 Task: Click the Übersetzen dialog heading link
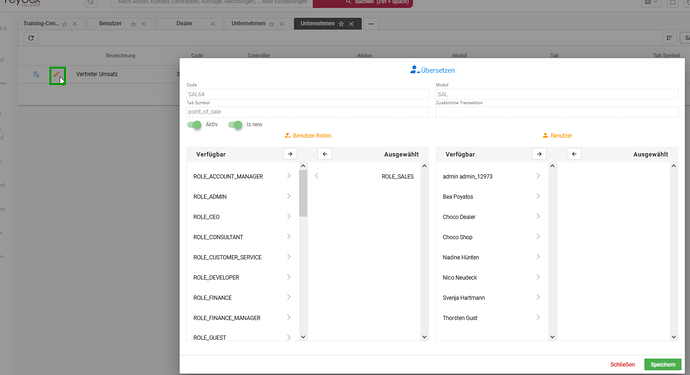pyautogui.click(x=433, y=70)
